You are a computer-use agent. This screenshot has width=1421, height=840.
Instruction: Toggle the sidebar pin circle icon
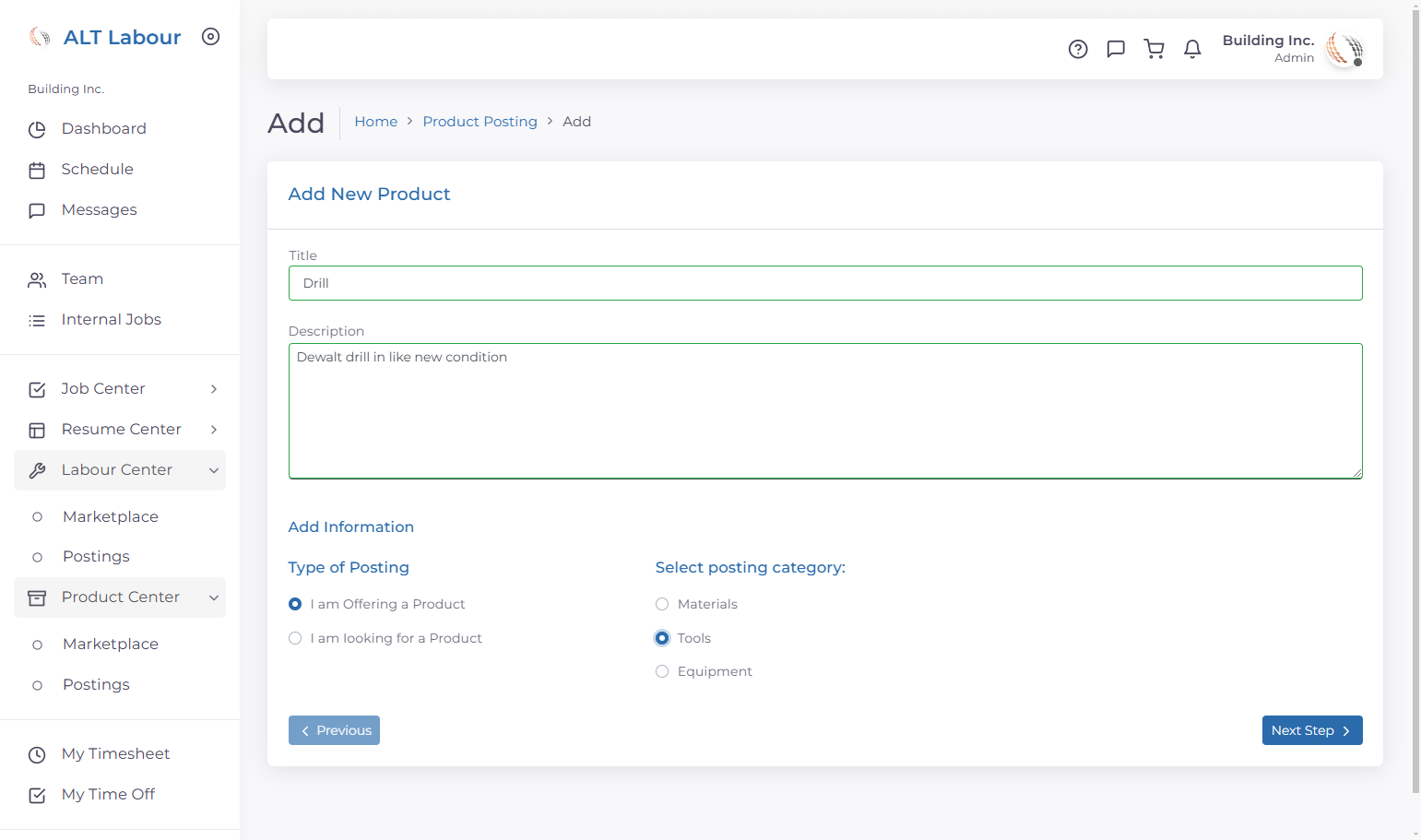click(x=211, y=37)
